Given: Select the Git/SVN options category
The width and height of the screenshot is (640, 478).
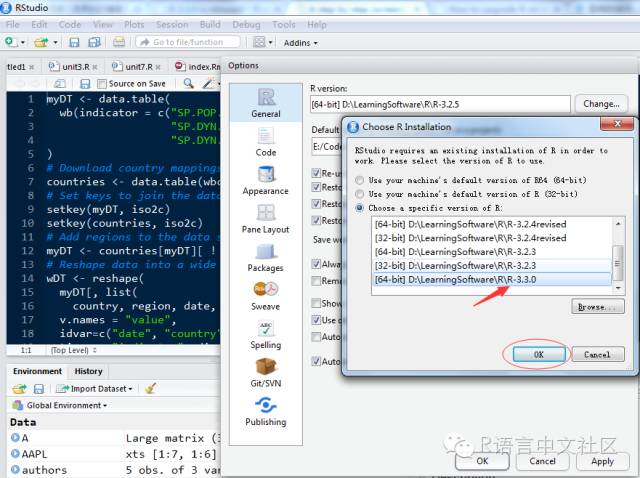Looking at the screenshot, I should tap(266, 372).
